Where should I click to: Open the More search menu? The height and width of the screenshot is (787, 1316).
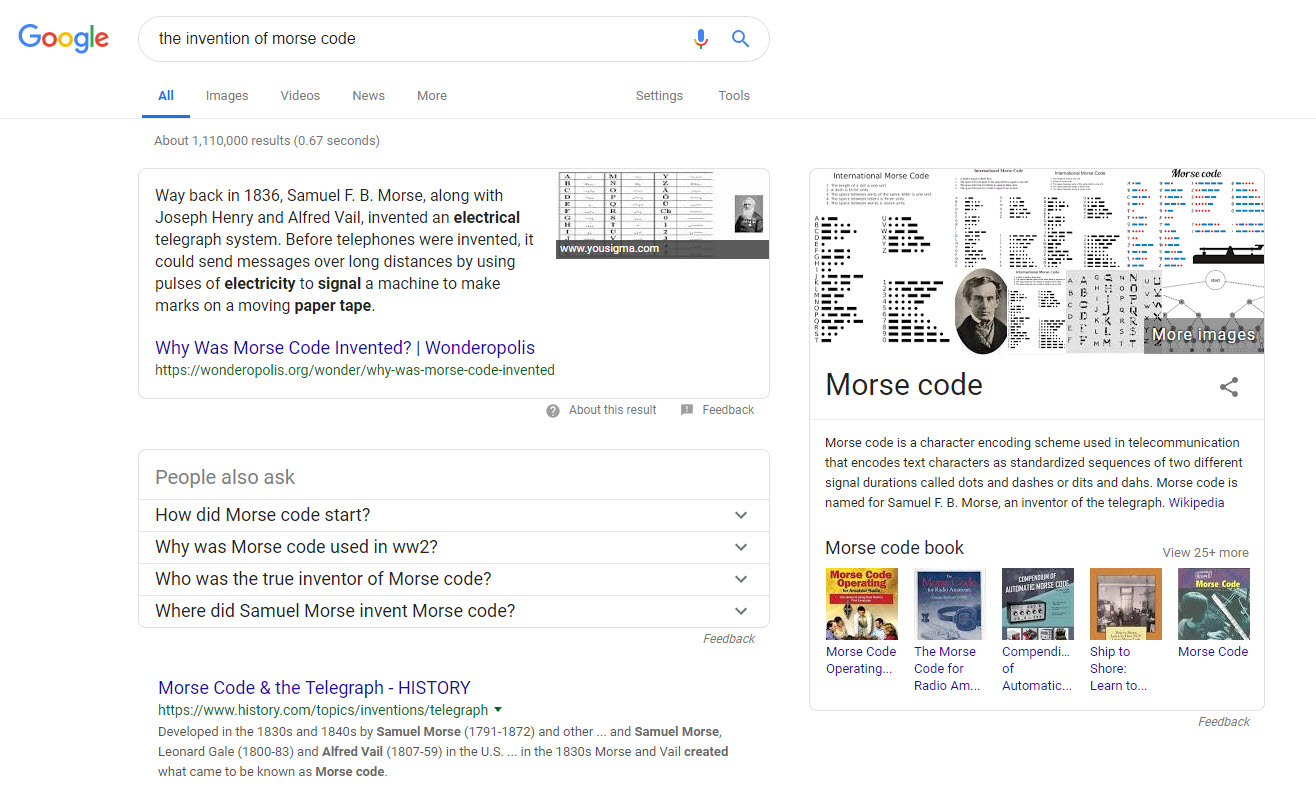(432, 96)
